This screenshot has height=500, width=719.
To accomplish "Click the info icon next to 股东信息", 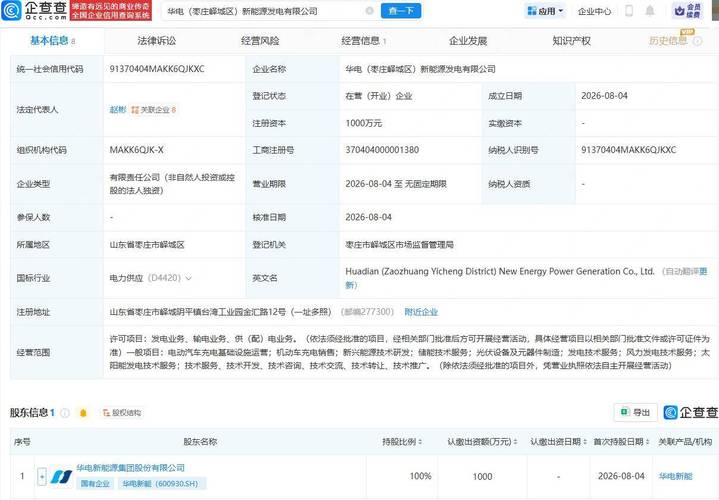I will (65, 413).
